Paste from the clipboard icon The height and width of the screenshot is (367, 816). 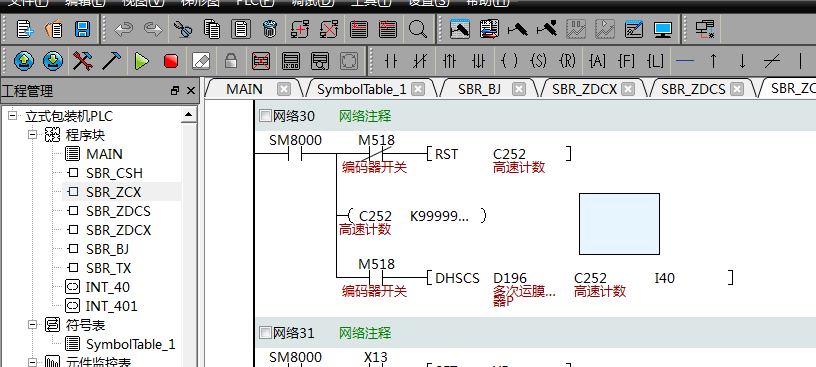click(240, 29)
